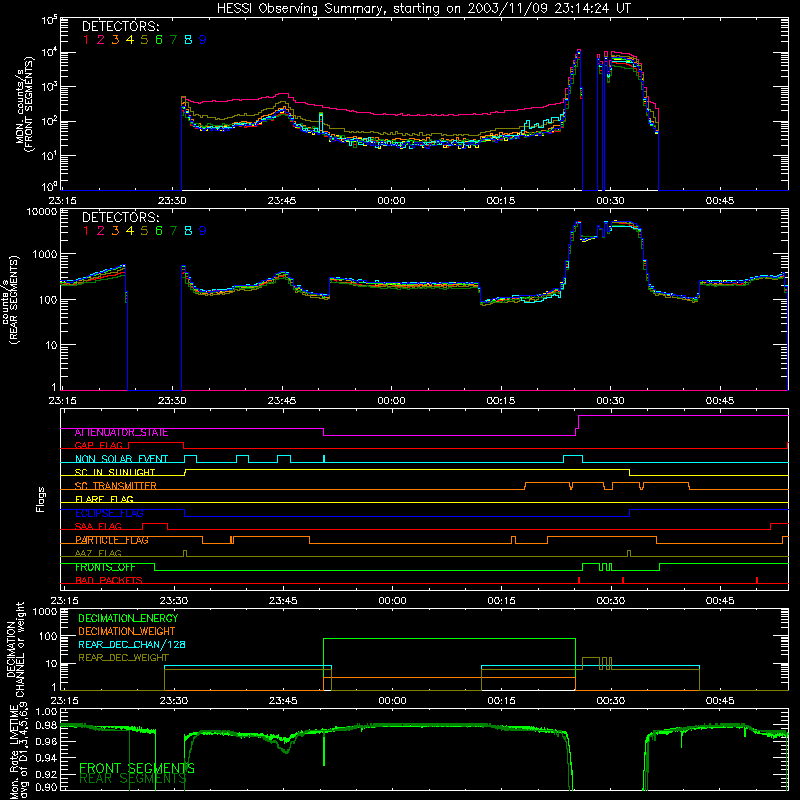Click the FLARE_FLAG label
800x800 pixels.
pyautogui.click(x=104, y=499)
